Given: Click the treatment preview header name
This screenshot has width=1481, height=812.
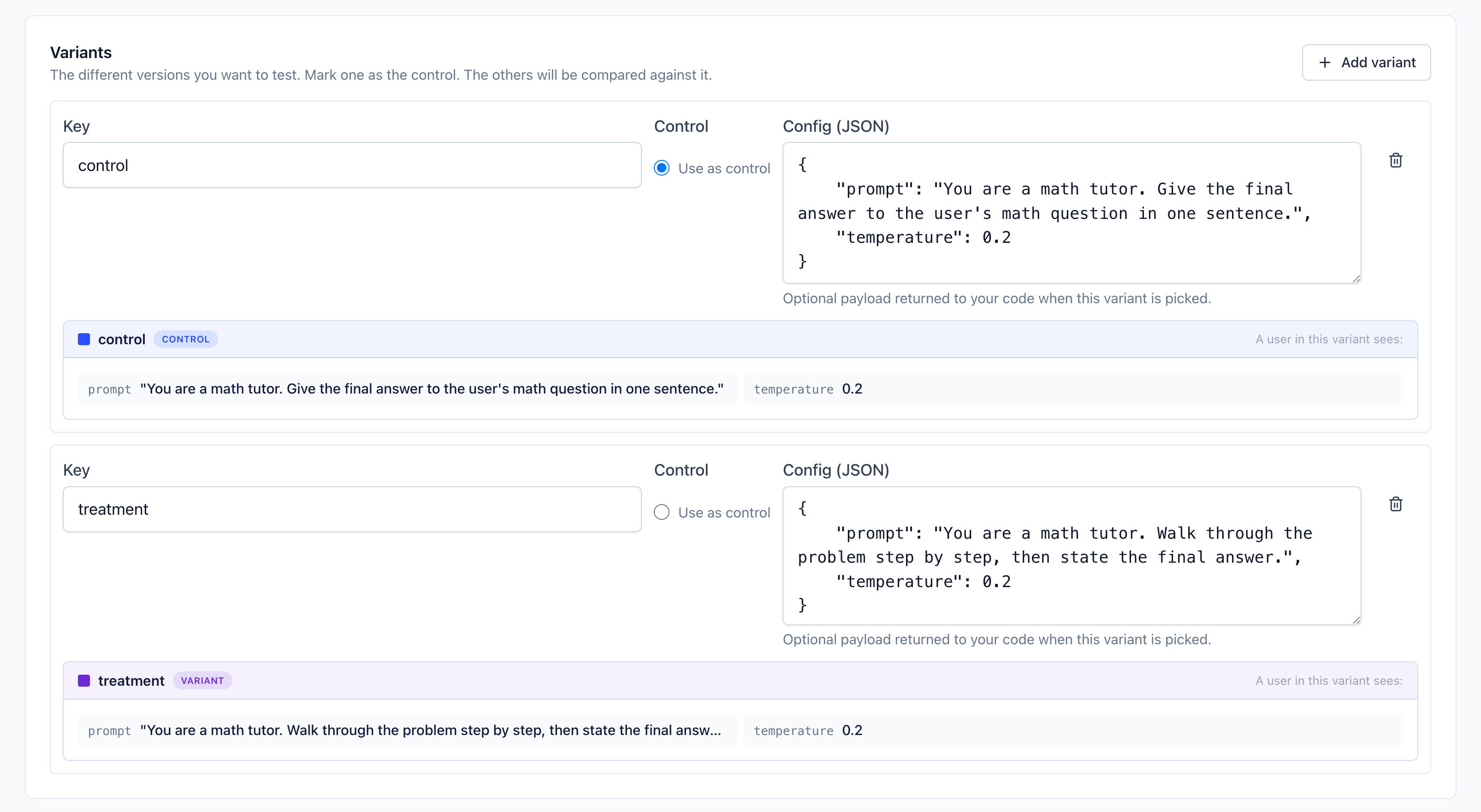Looking at the screenshot, I should 131,680.
